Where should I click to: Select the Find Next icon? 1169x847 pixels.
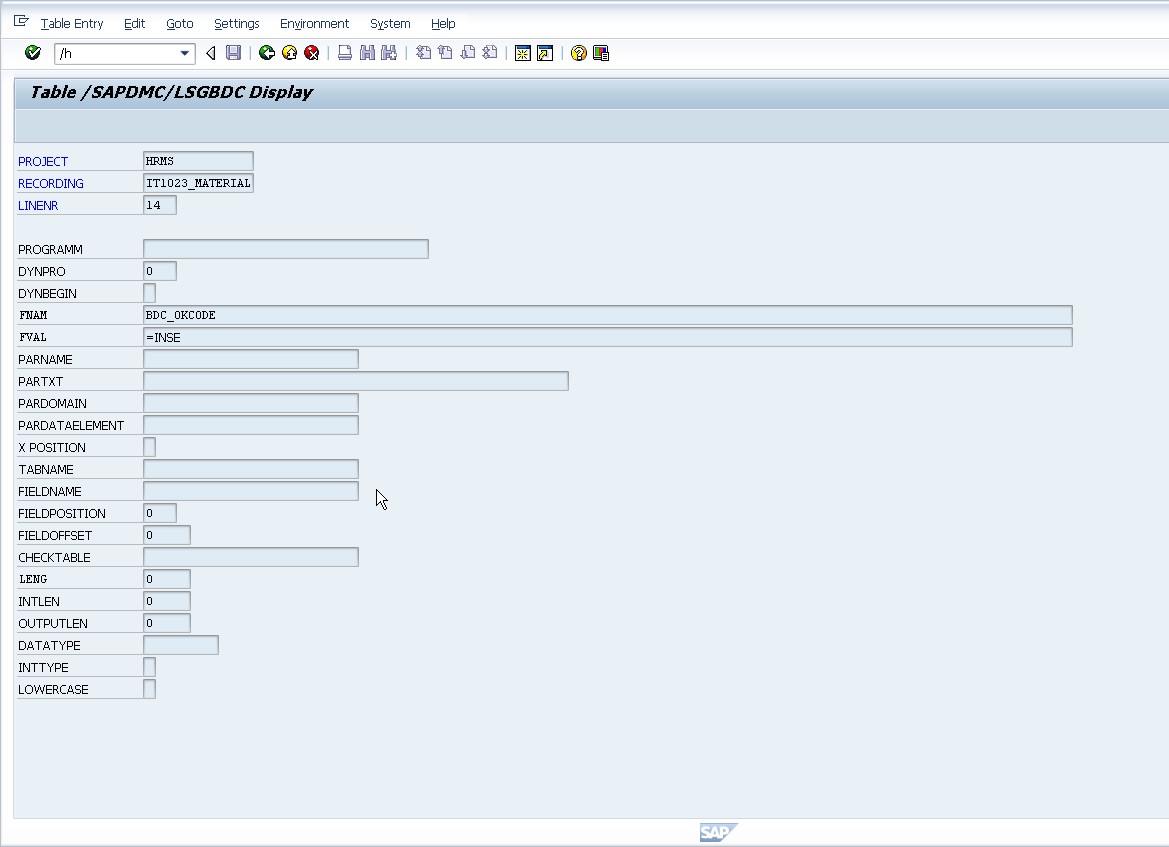pyautogui.click(x=388, y=53)
